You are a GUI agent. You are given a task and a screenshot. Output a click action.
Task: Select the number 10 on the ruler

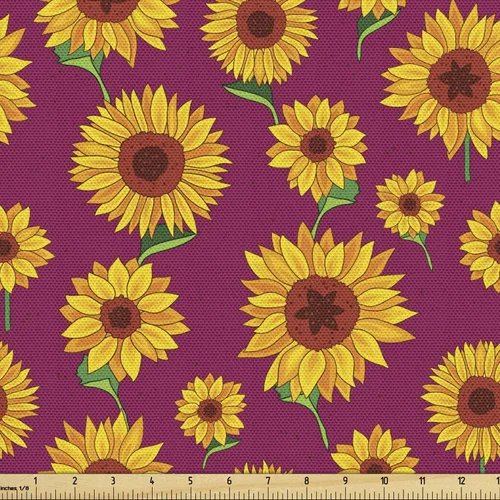[x=384, y=481]
